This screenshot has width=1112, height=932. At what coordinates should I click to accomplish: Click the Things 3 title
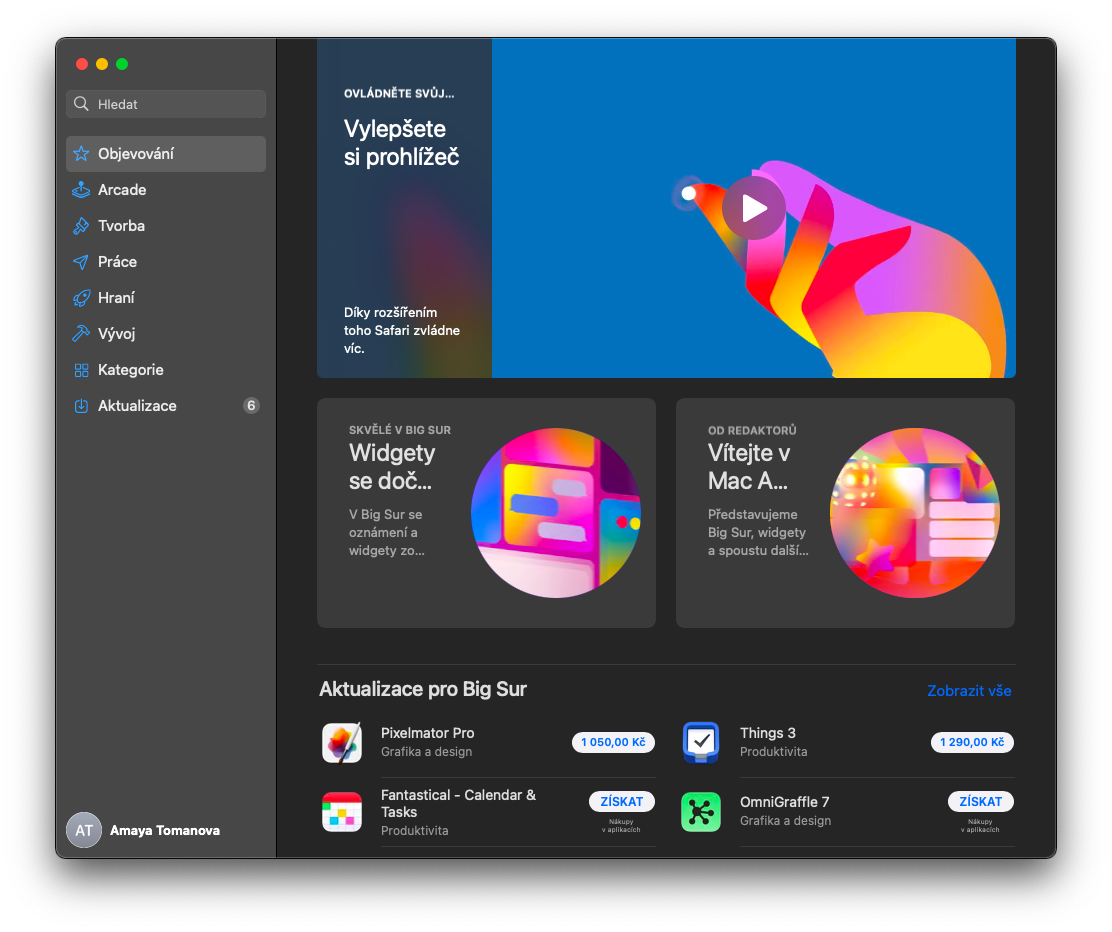[x=767, y=733]
